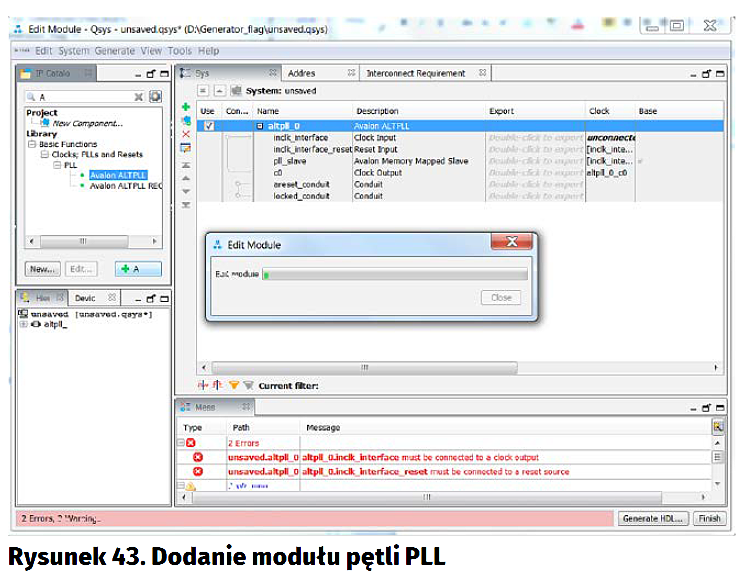Collapse the 2 Errors message group
This screenshot has width=742, height=581.
[181, 442]
